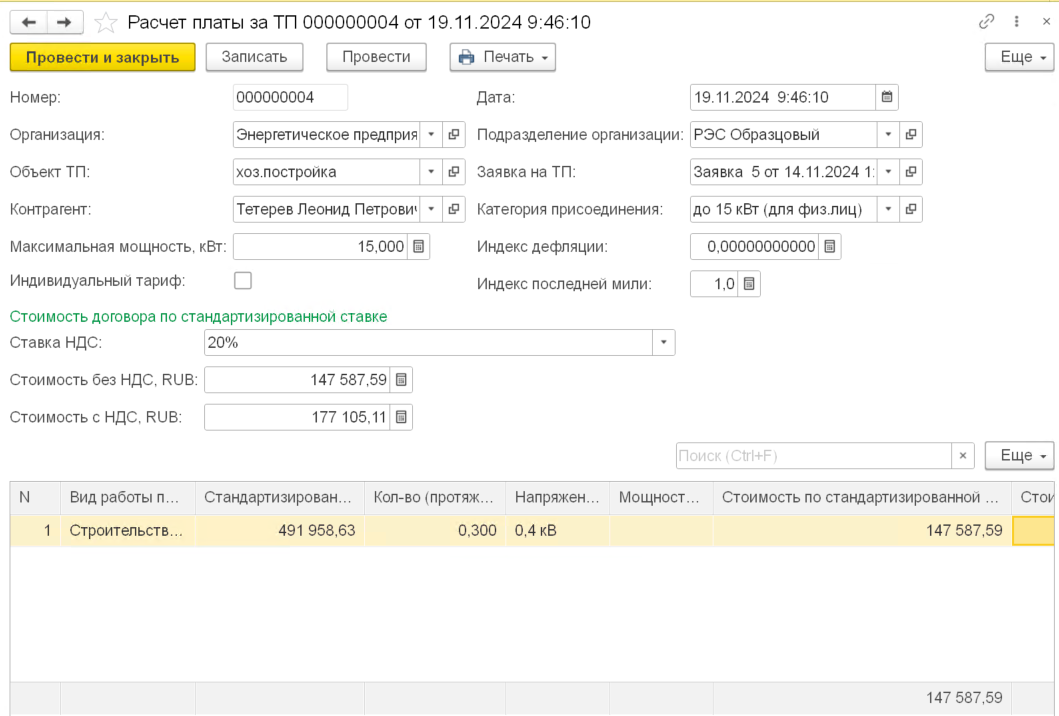The width and height of the screenshot is (1059, 716).
Task: Enable the Индивидуальный тариф checkbox
Action: tap(242, 281)
